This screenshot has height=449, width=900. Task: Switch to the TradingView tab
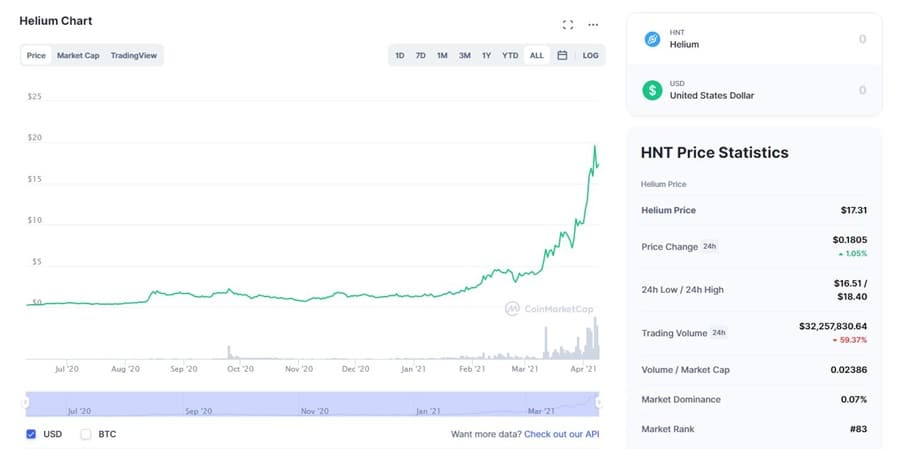click(x=133, y=55)
